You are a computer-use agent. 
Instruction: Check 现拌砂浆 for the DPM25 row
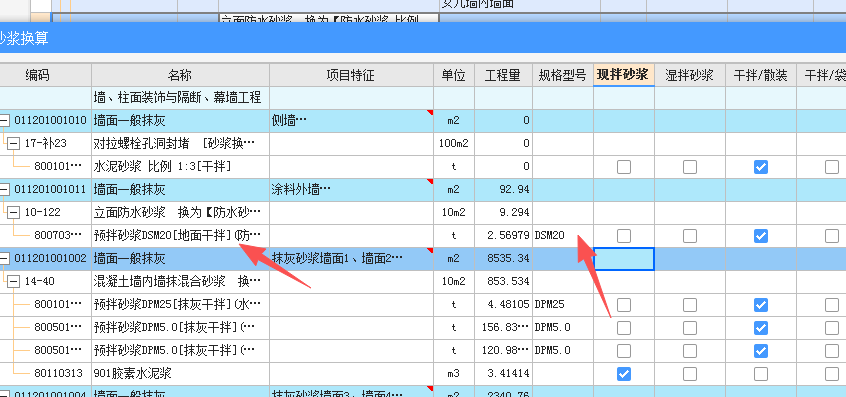point(624,305)
